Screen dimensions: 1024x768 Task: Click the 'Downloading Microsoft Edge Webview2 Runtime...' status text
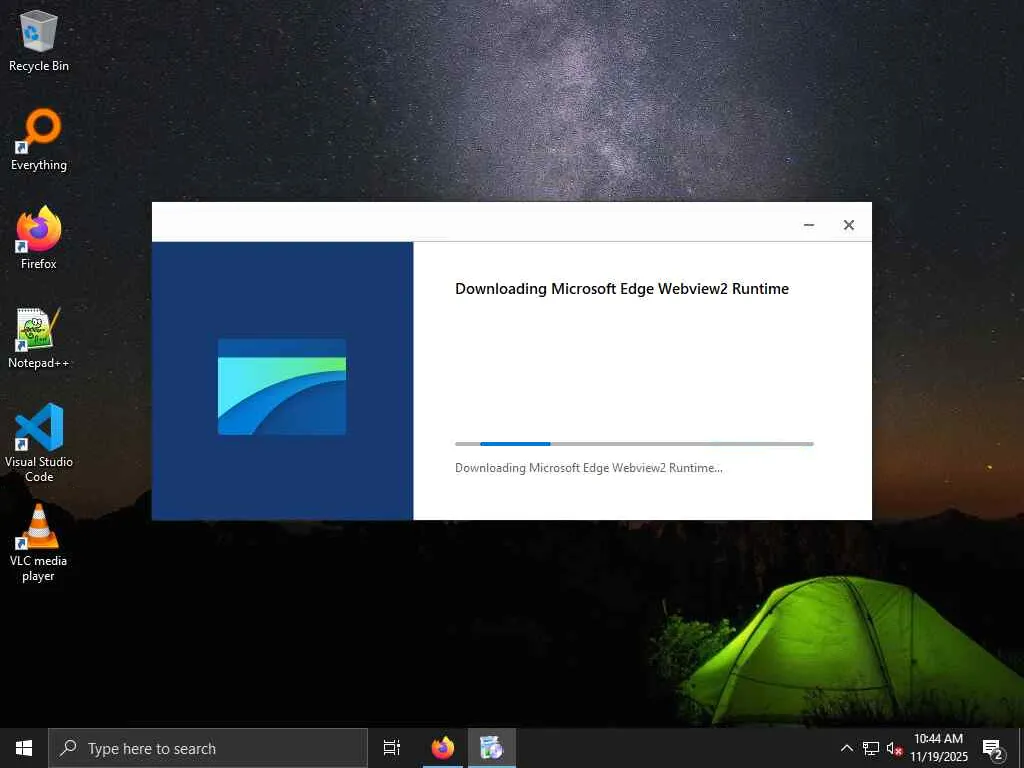pyautogui.click(x=588, y=468)
